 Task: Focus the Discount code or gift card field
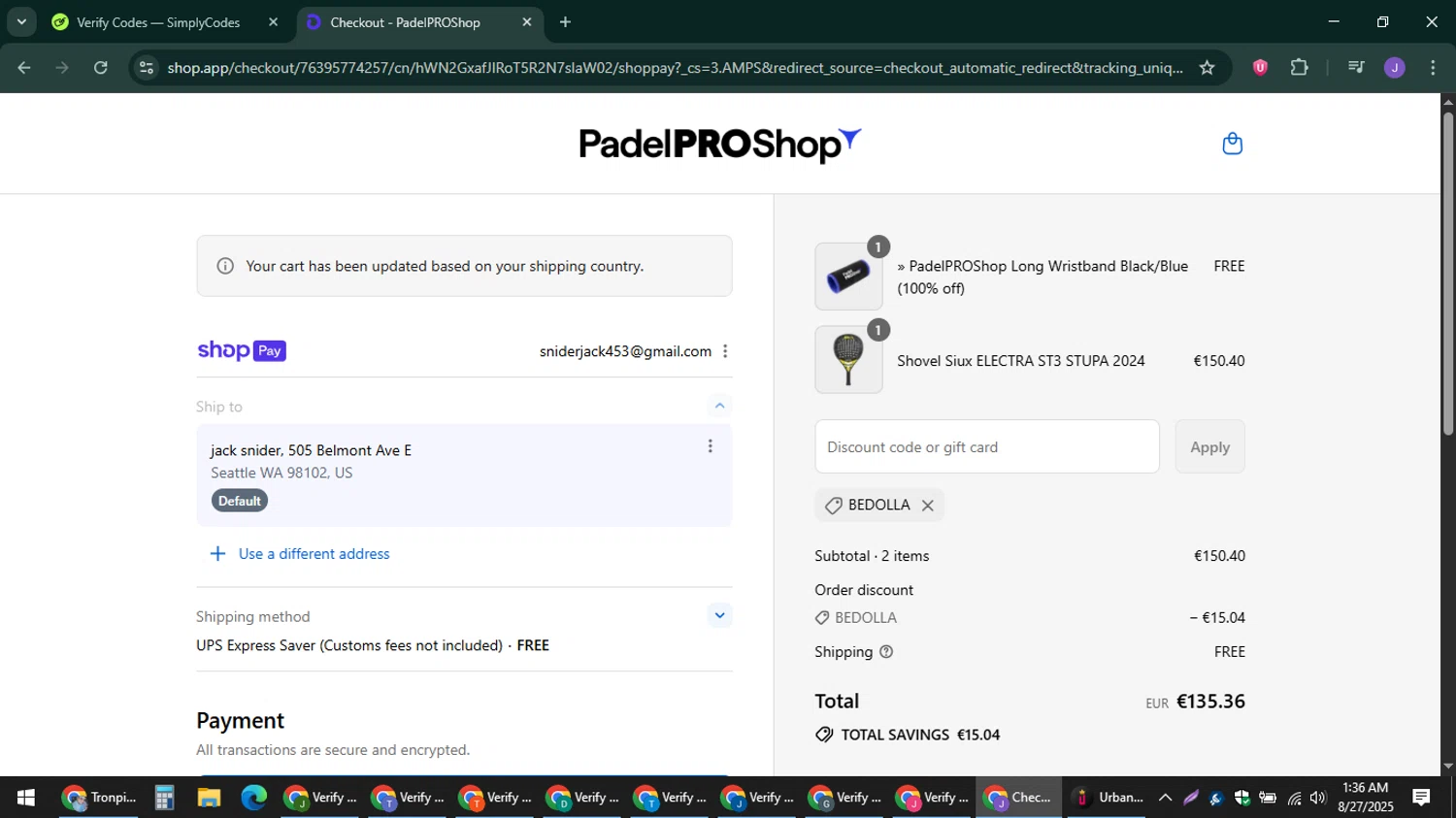click(987, 446)
